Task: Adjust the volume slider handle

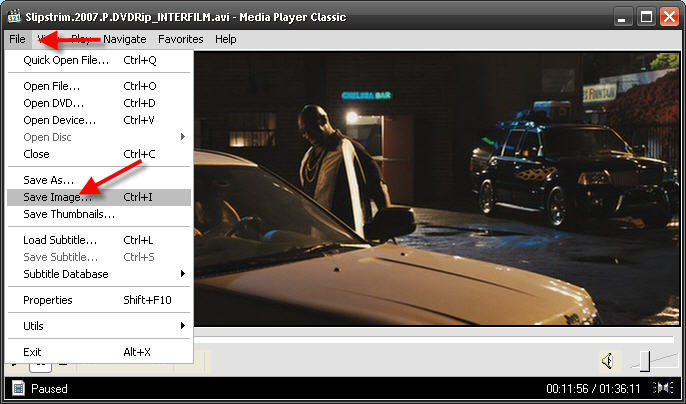Action: click(645, 361)
